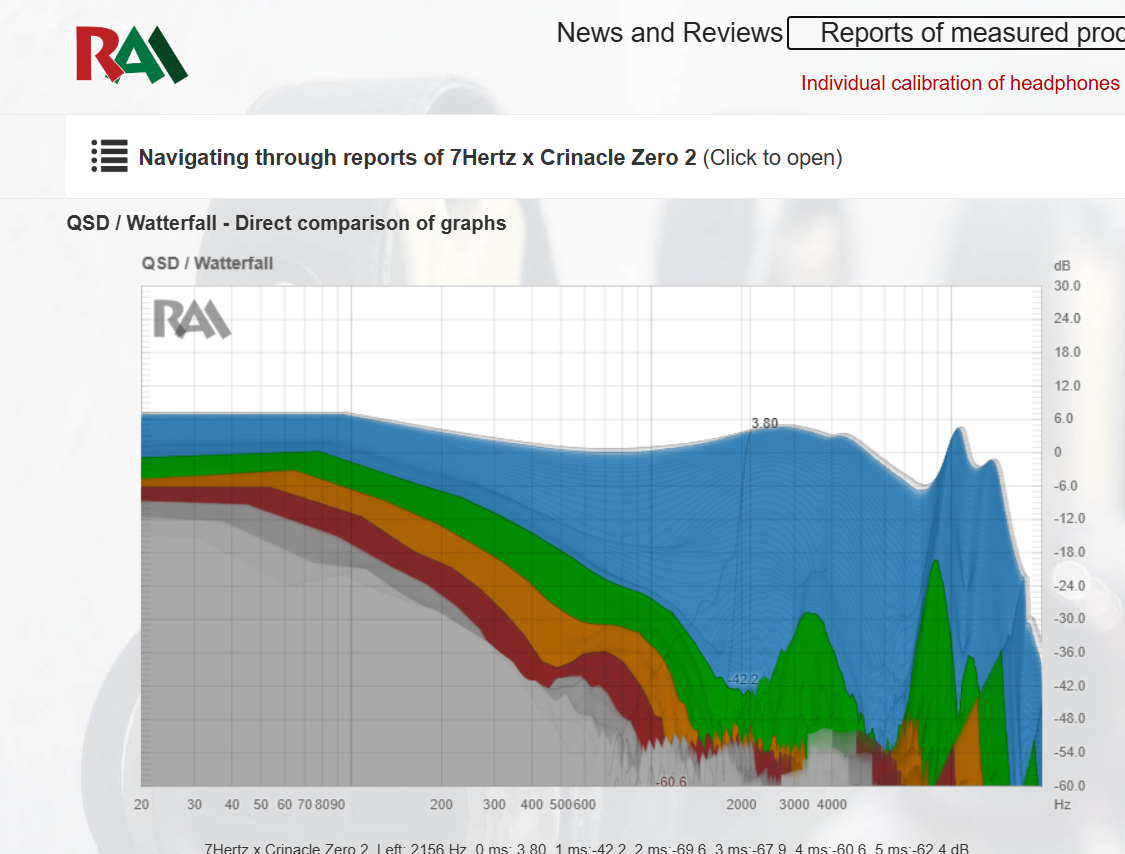This screenshot has height=854, width=1125.
Task: Open Reports of measured products menu
Action: 956,33
